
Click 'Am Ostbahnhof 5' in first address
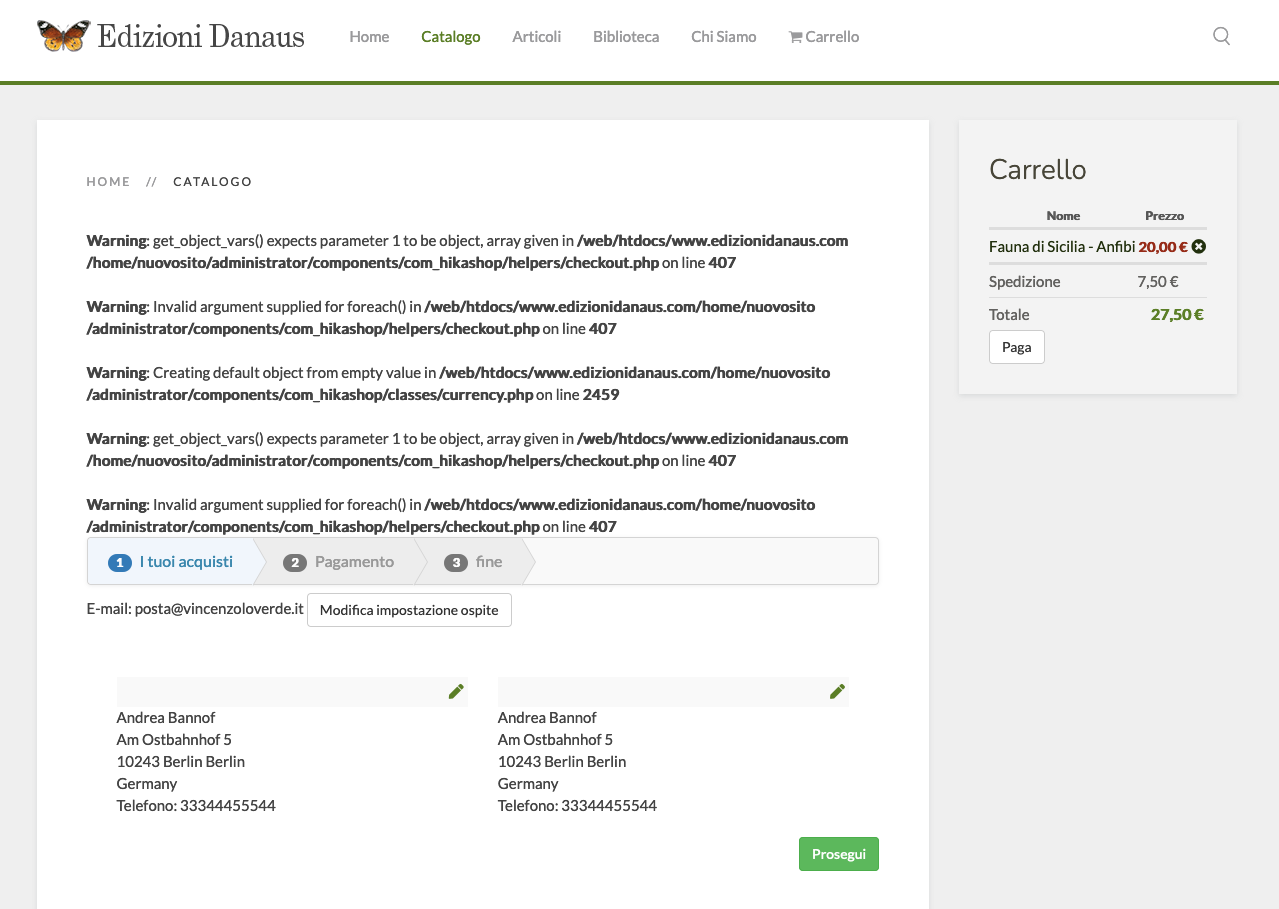pos(174,740)
